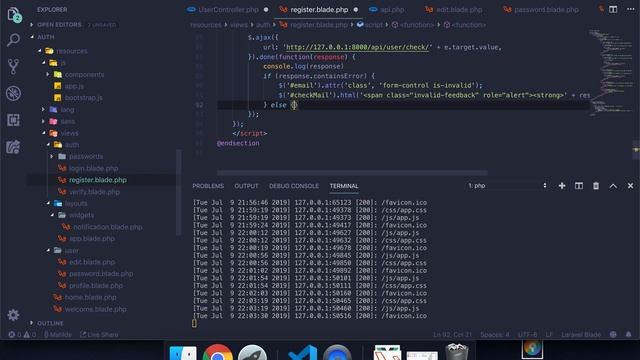
Task: Create a new terminal with plus icon
Action: 562,186
